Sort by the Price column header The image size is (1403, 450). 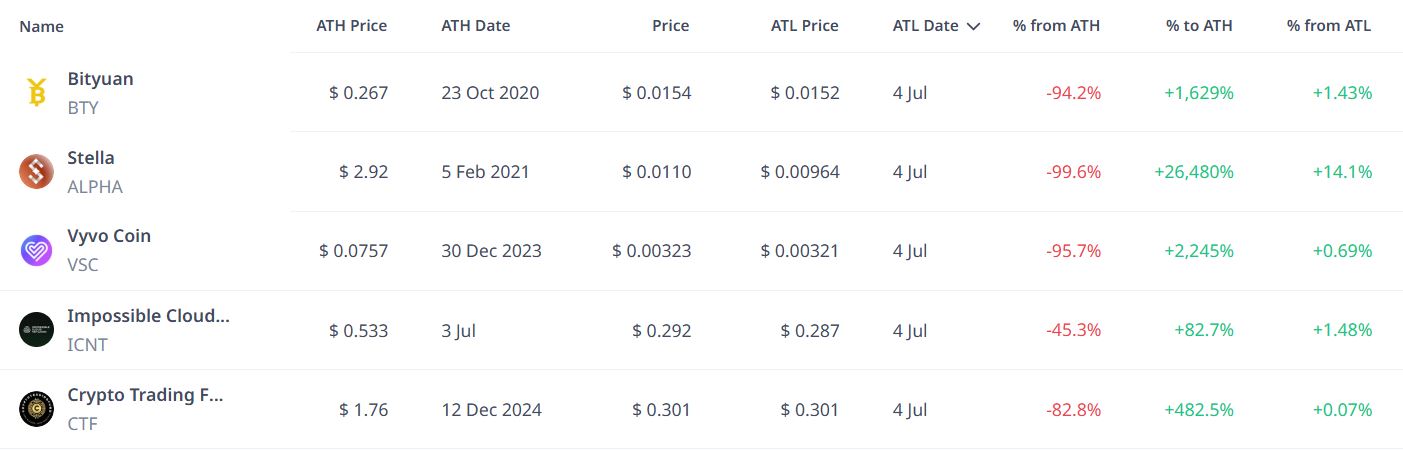671,26
